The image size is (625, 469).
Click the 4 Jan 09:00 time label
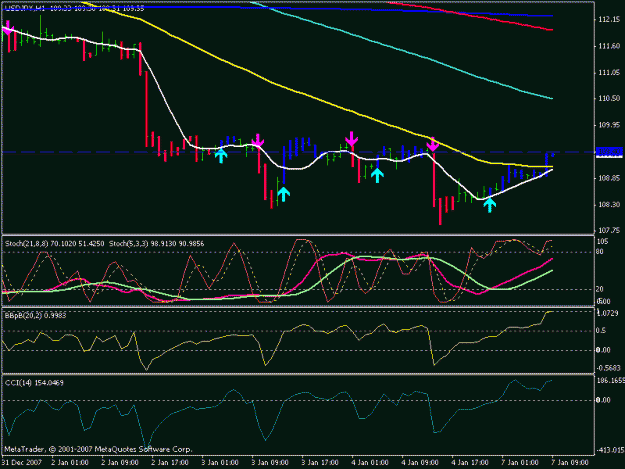(420, 463)
